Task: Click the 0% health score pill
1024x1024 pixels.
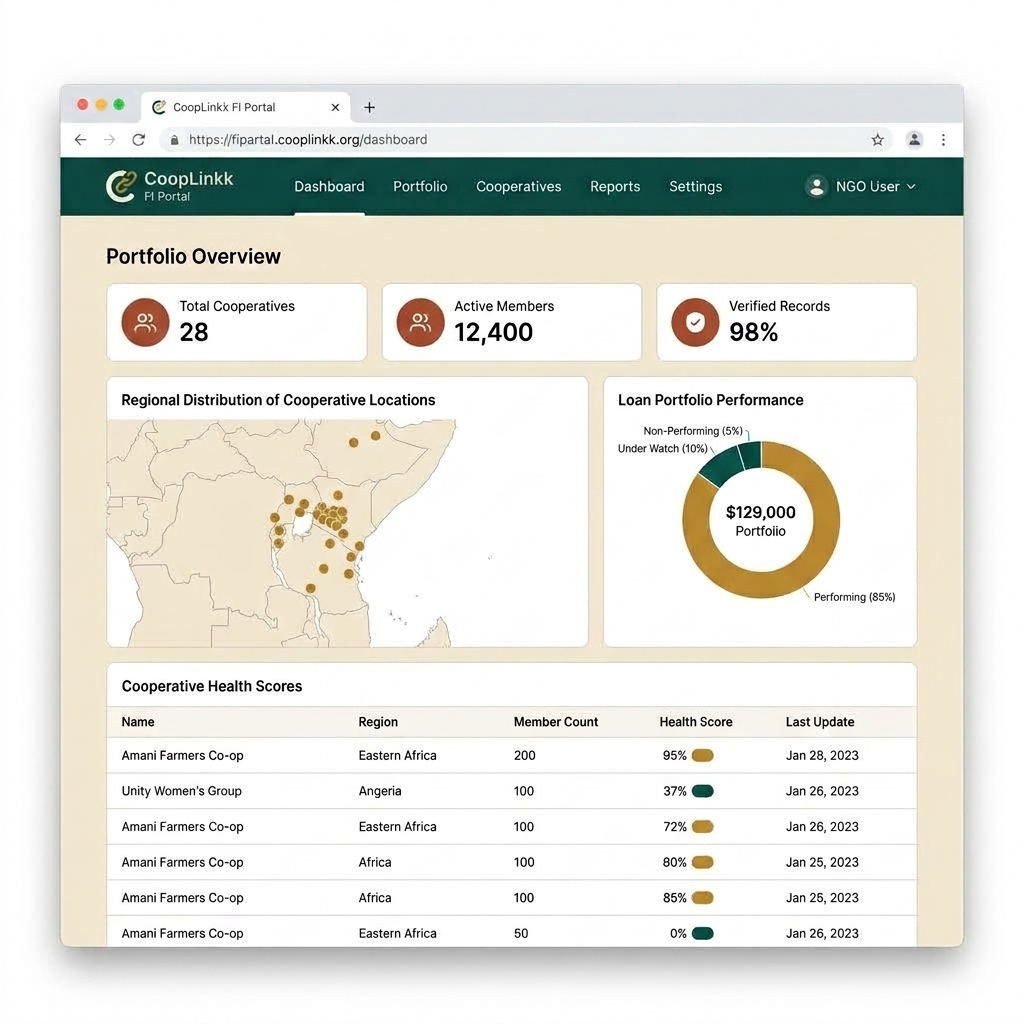Action: pyautogui.click(x=703, y=933)
